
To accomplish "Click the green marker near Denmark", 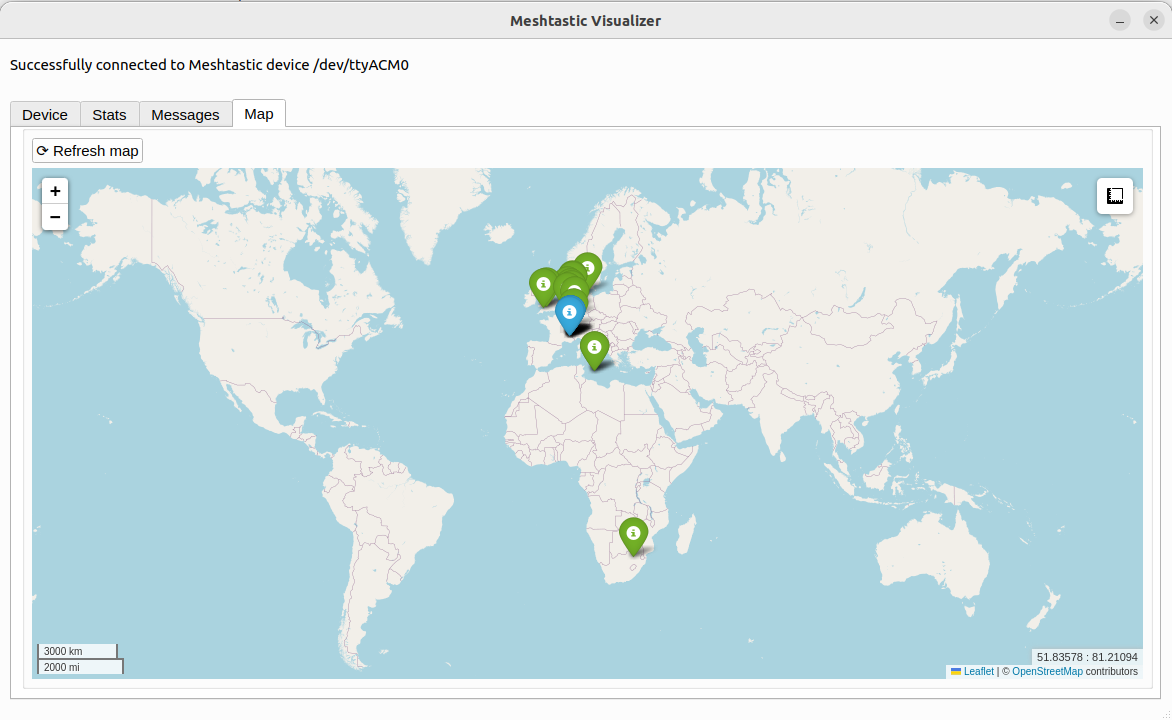I will 588,268.
